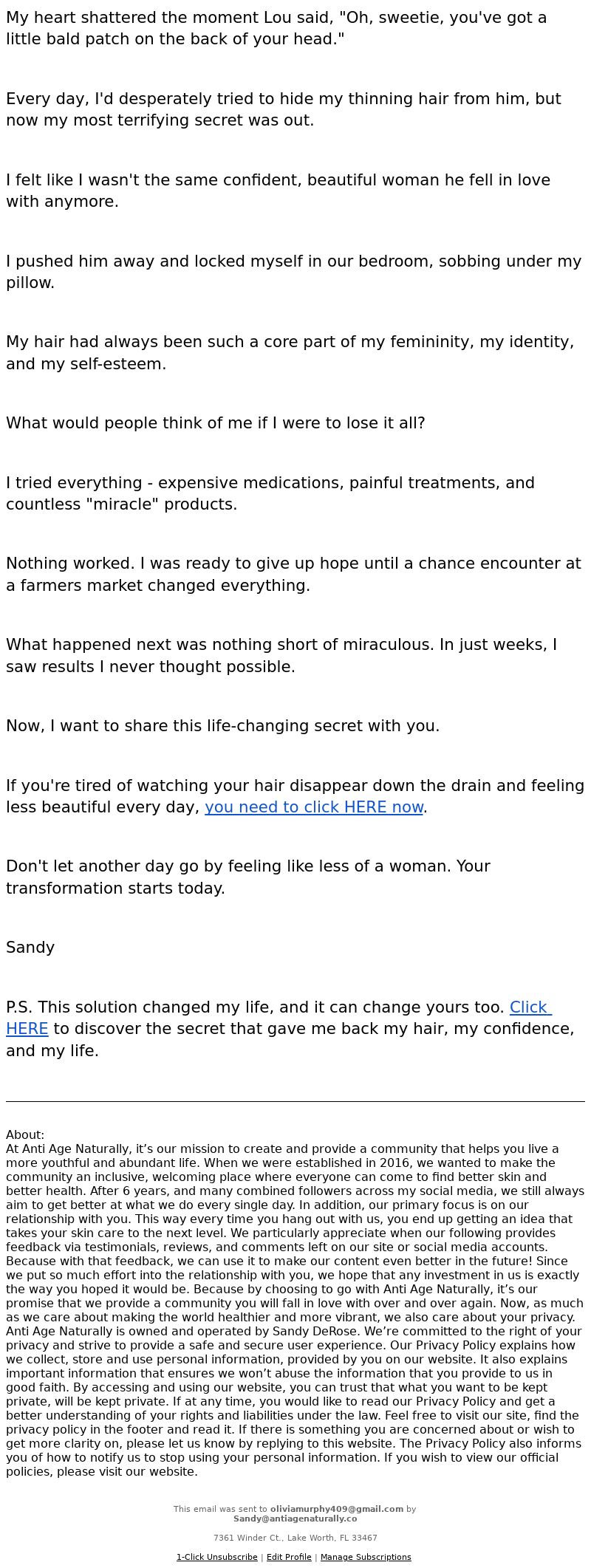Click the oliviamurphy409@gmail.com recipient address

[x=337, y=1509]
